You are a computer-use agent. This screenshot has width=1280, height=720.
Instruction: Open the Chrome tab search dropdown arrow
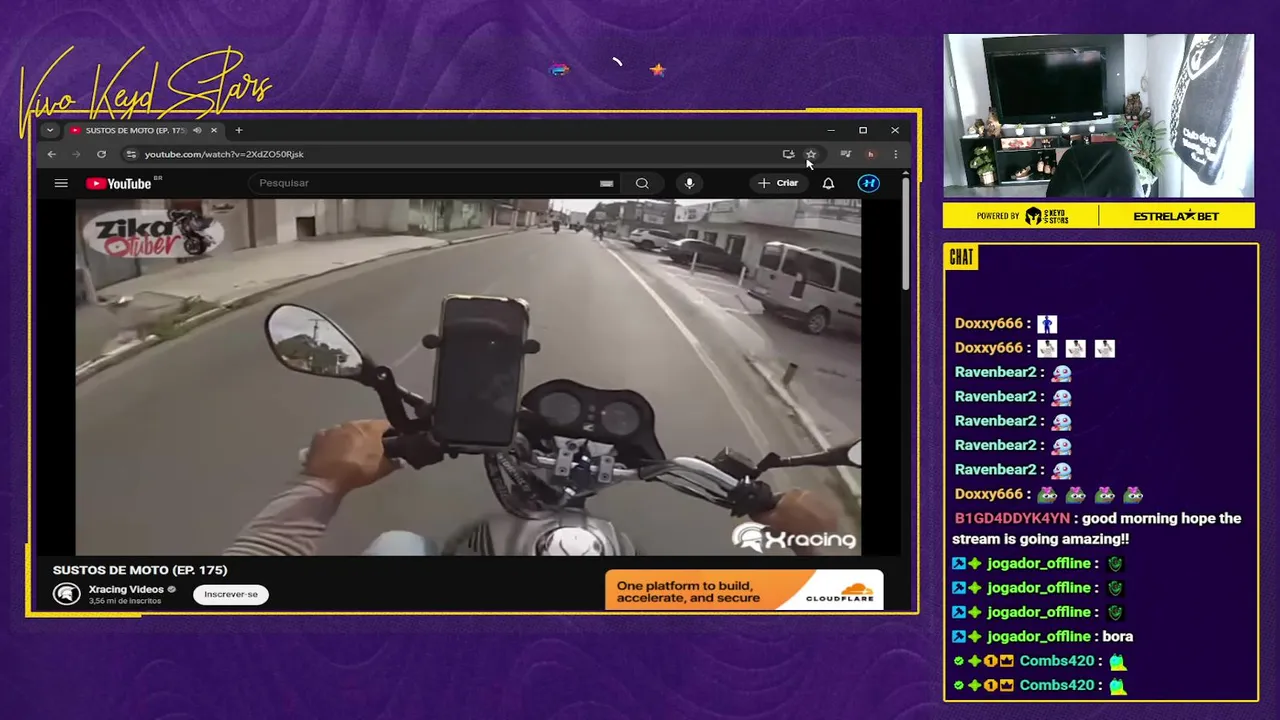pos(50,130)
